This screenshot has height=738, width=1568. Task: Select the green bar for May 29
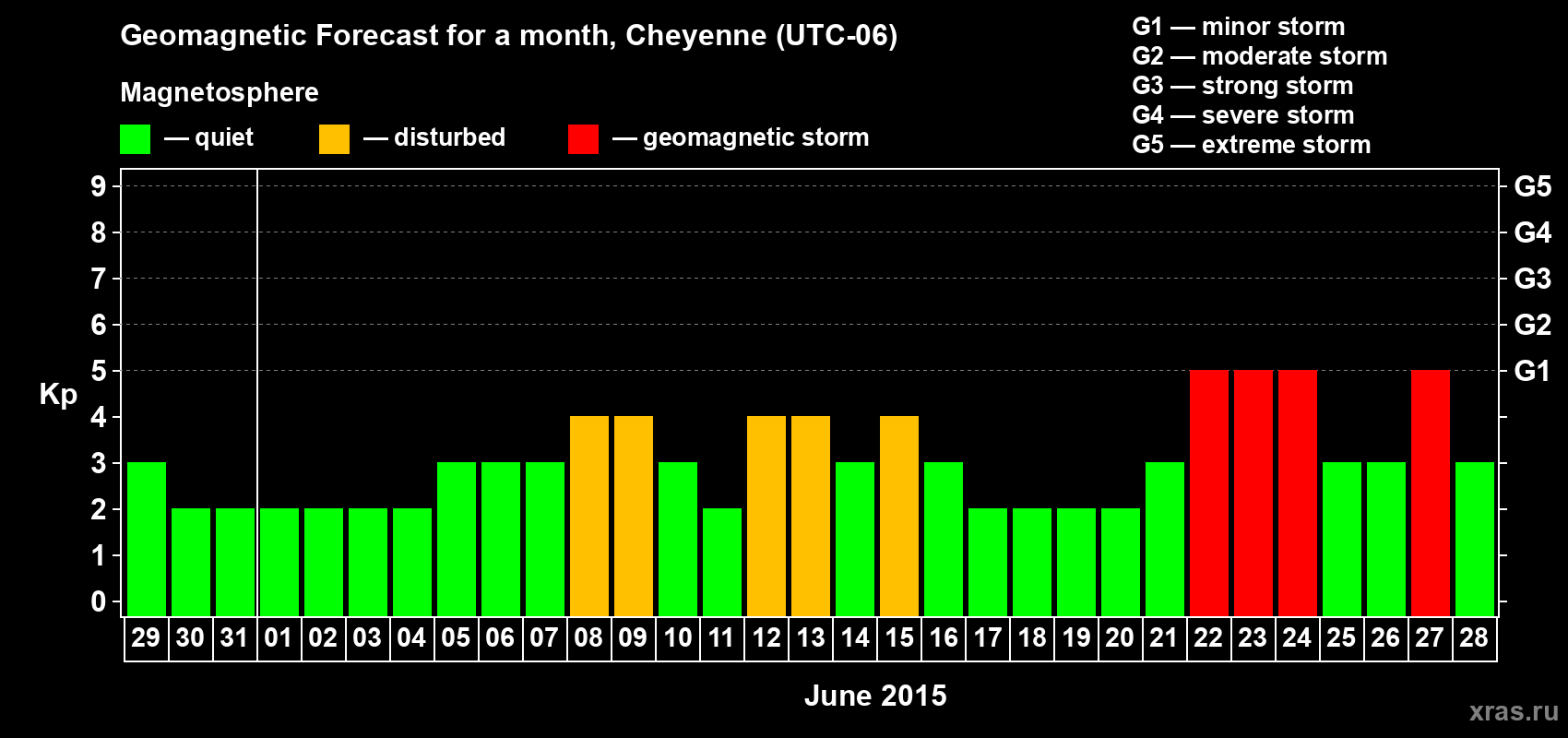146,539
